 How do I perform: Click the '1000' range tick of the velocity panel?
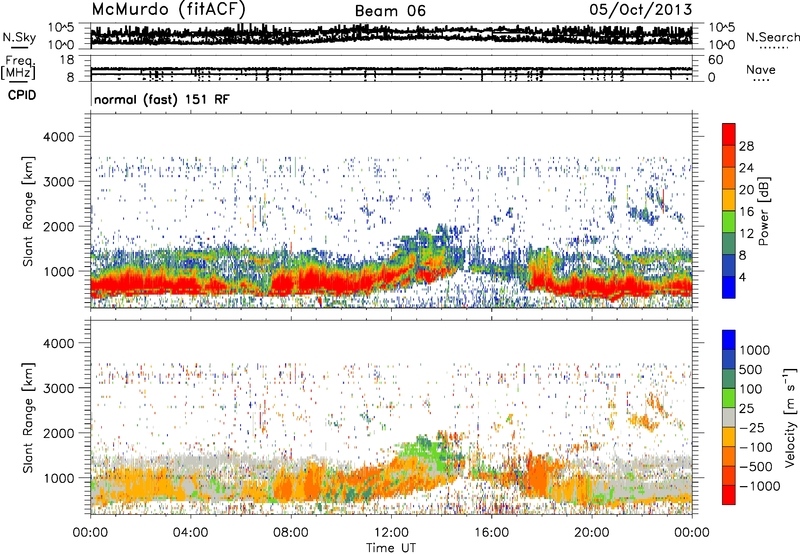pos(58,478)
